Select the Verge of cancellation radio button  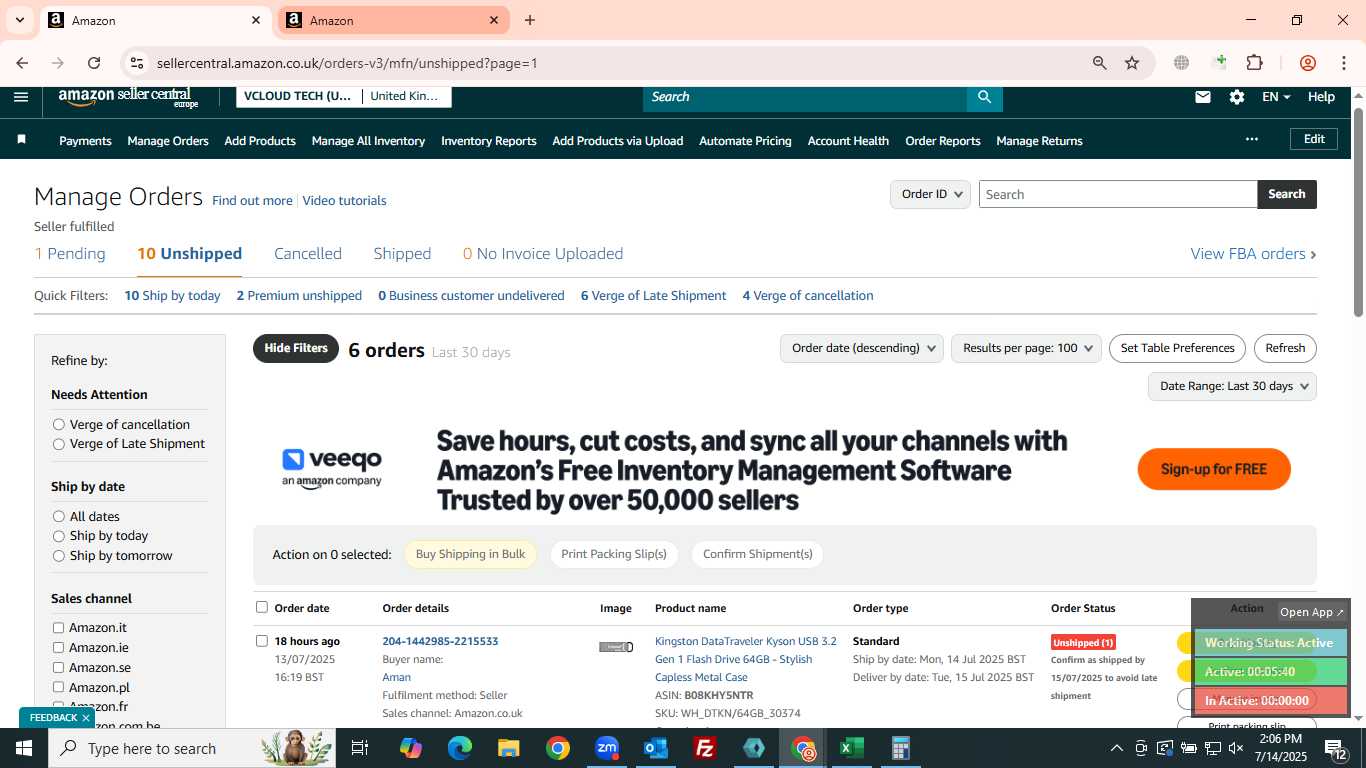pos(59,425)
